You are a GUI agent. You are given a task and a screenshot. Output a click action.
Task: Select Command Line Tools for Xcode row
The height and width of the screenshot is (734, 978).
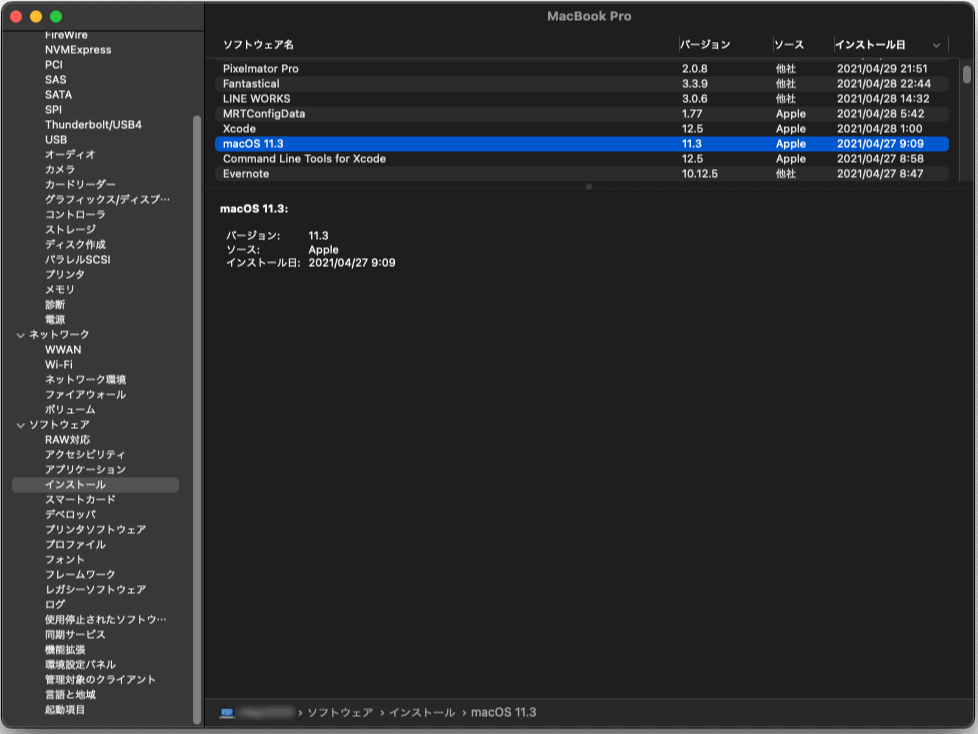[581, 158]
